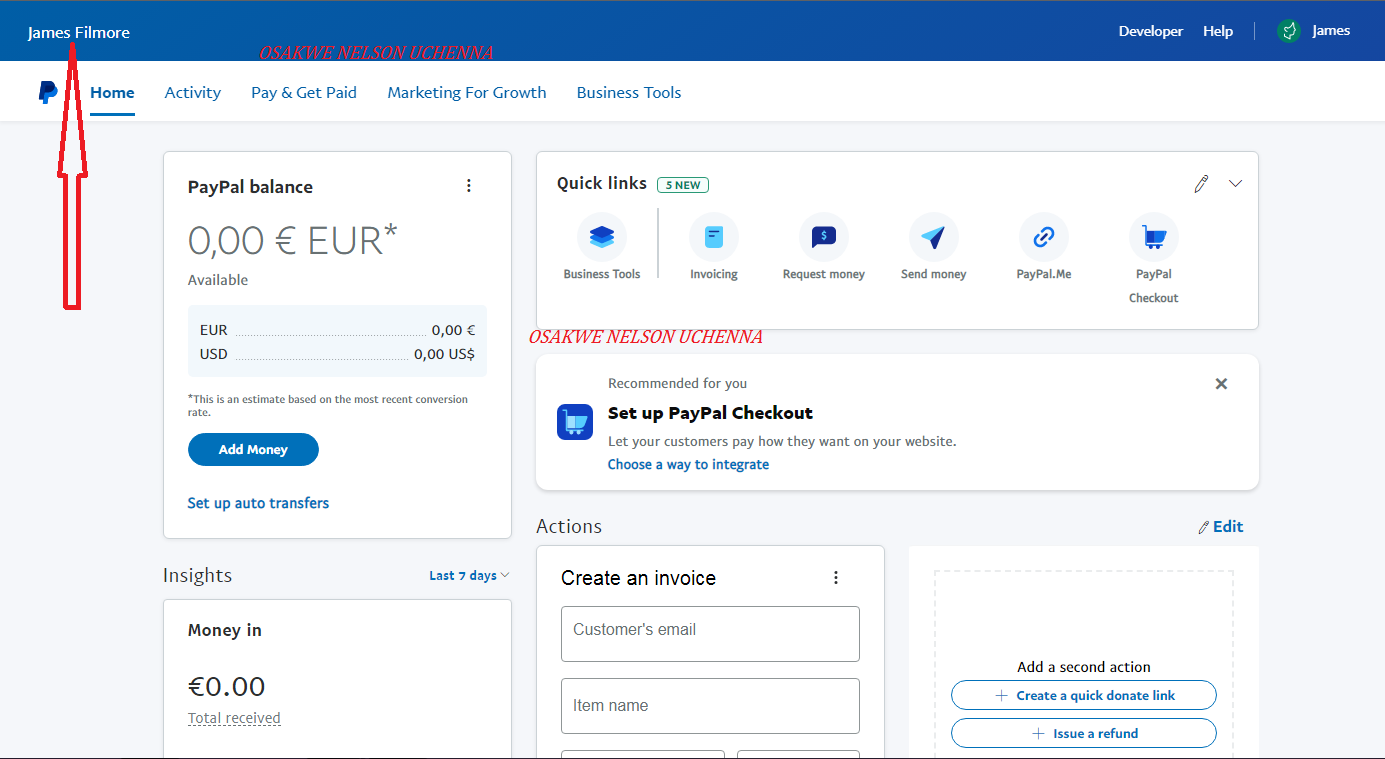This screenshot has height=759, width=1385.
Task: Open the James account menu
Action: pyautogui.click(x=1331, y=31)
